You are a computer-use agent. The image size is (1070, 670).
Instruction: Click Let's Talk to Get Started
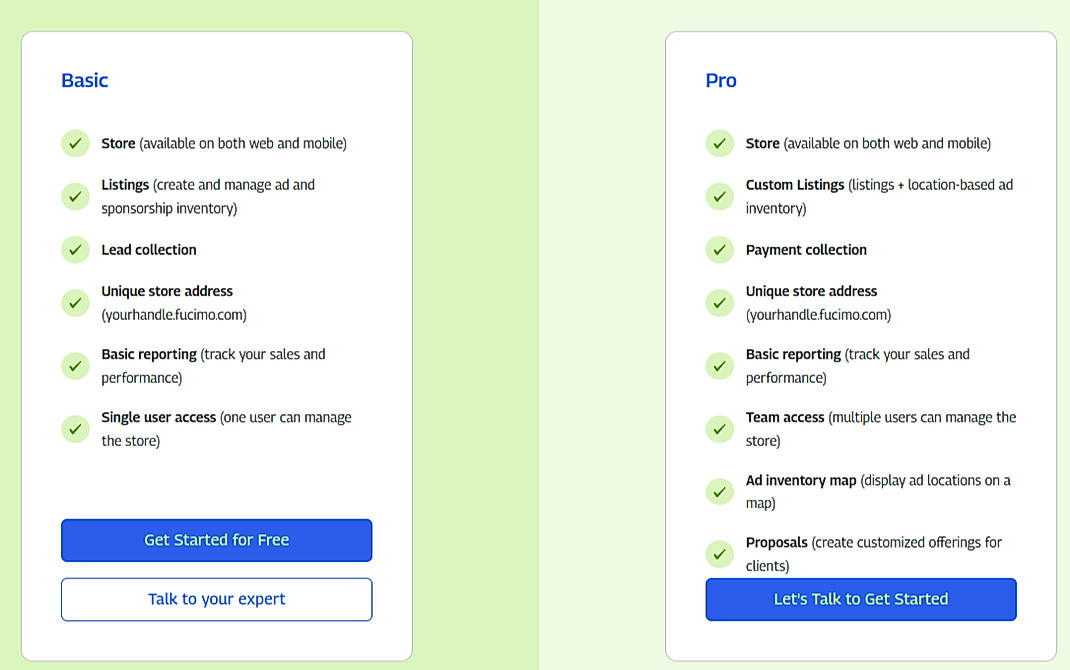coord(860,599)
